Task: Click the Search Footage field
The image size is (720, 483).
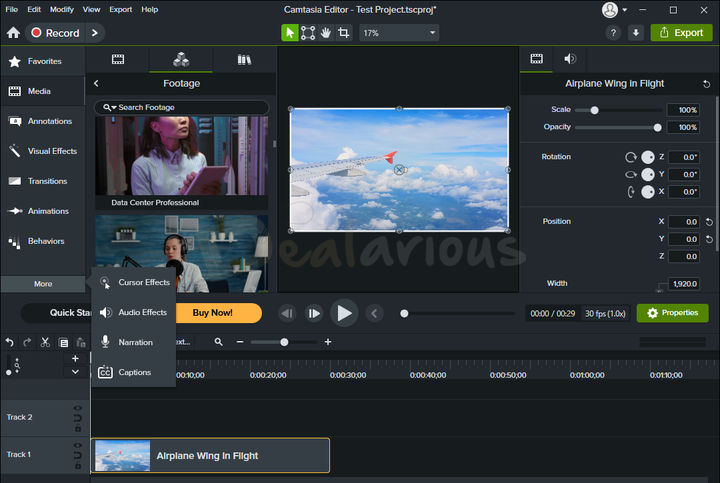Action: (x=181, y=107)
